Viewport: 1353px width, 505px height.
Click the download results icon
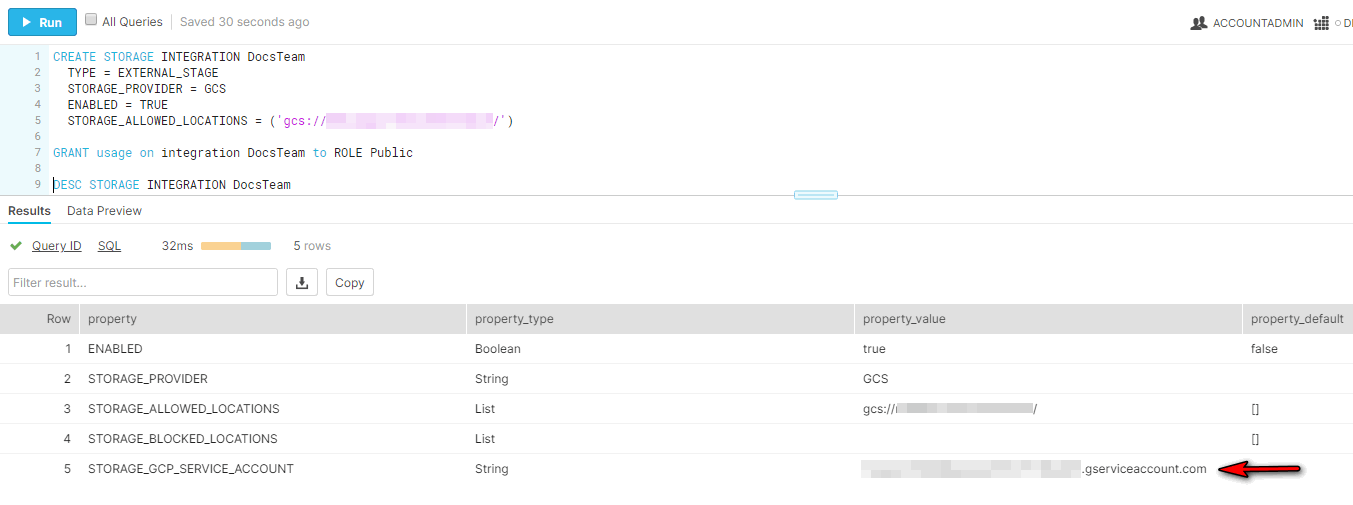(302, 282)
